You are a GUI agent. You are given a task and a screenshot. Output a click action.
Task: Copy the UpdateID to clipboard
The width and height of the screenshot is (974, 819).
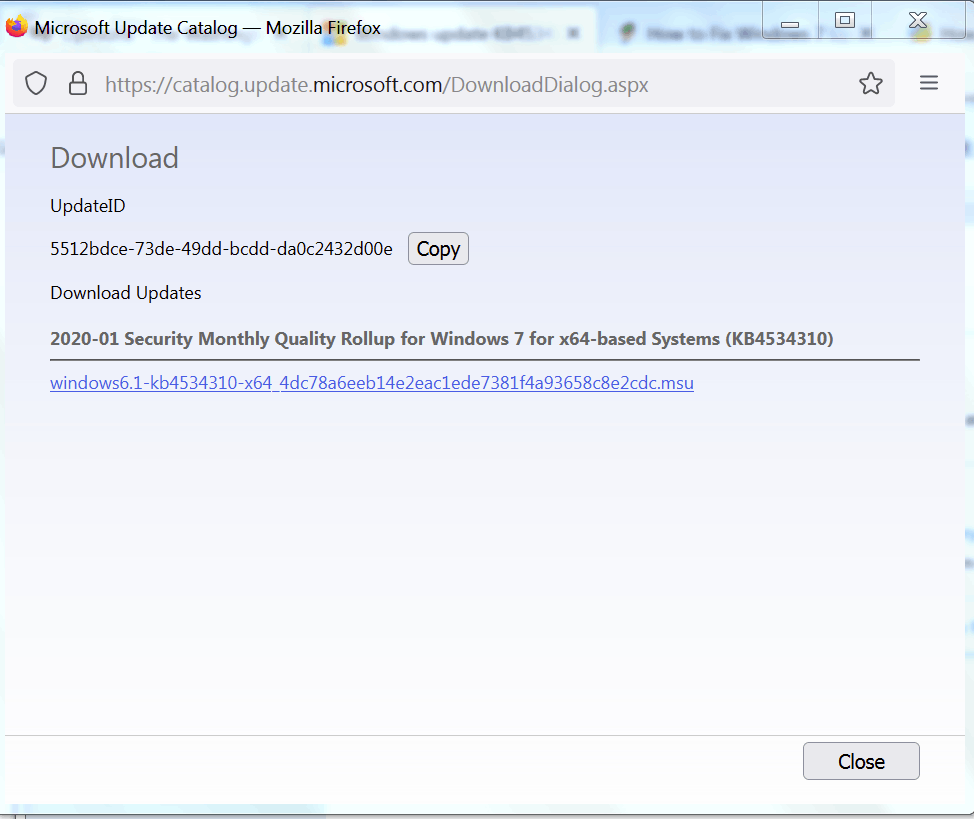(x=439, y=249)
